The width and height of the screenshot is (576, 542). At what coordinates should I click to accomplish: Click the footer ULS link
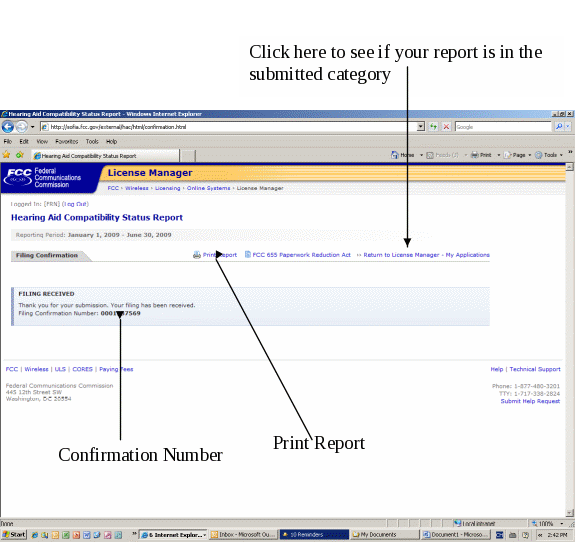pos(60,369)
